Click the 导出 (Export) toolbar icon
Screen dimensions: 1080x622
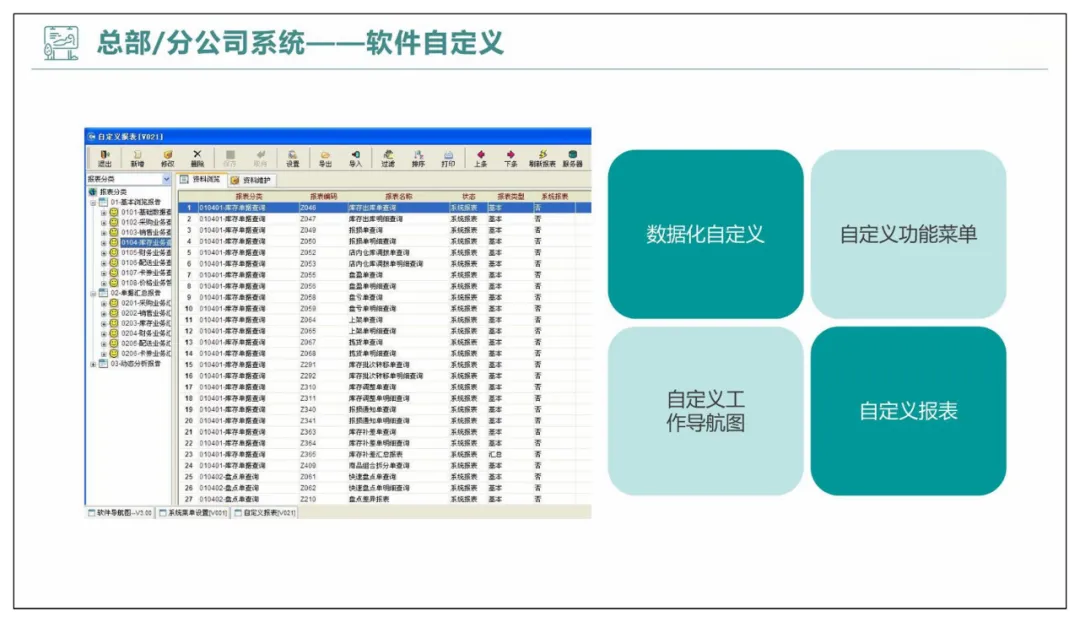coord(325,158)
